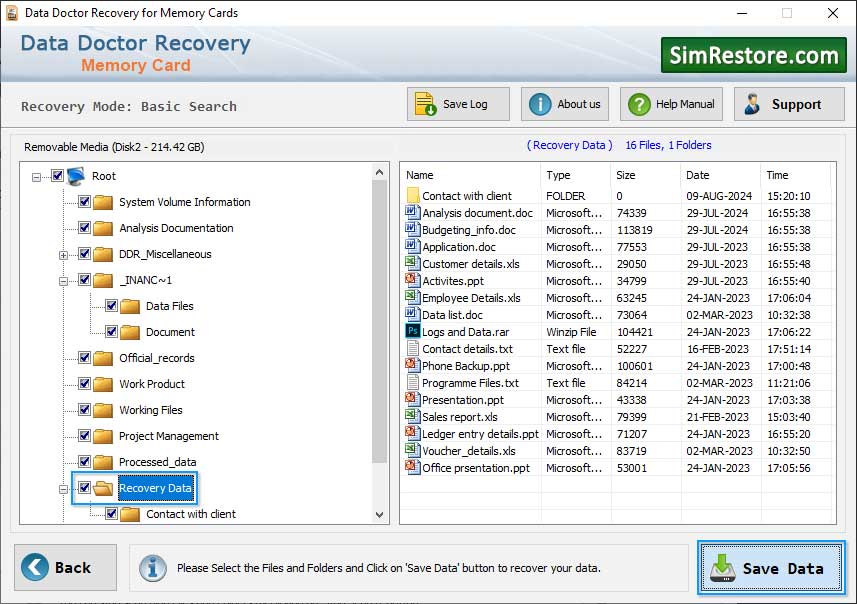Click the Support button label
857x604 pixels.
point(796,104)
